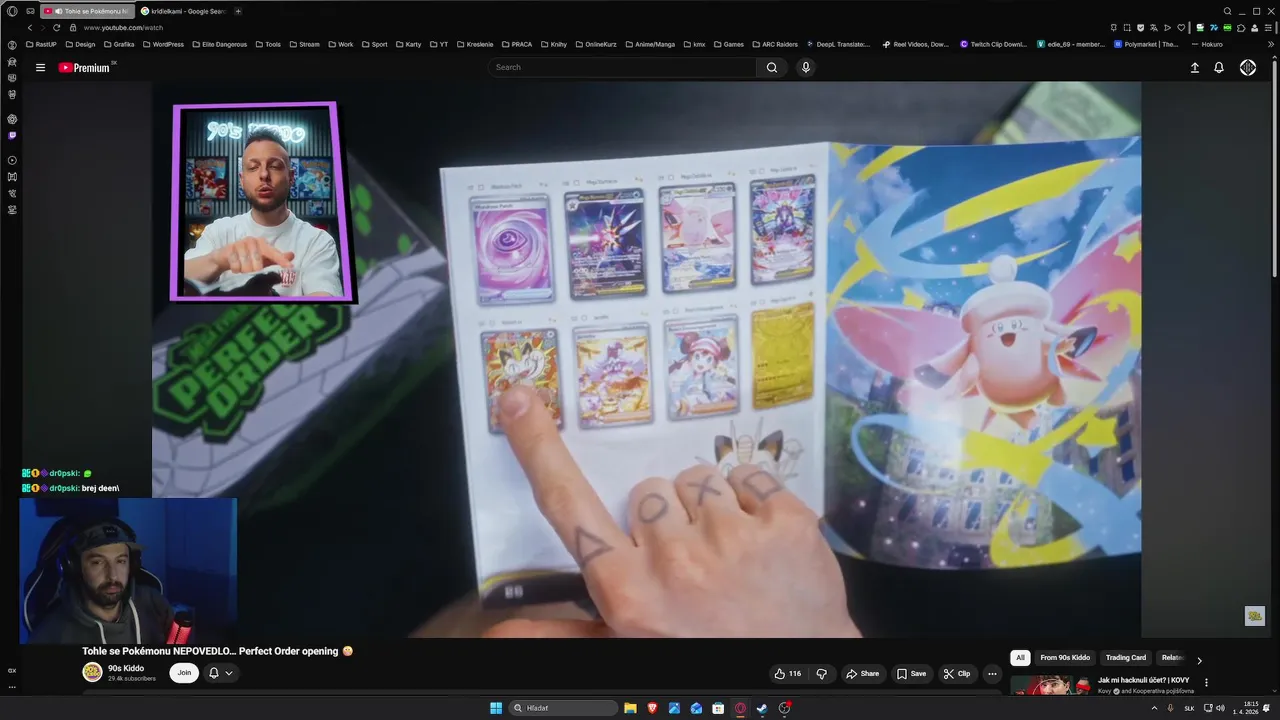Open the Design bookmarks folder
The width and height of the screenshot is (1280, 720).
pyautogui.click(x=80, y=44)
